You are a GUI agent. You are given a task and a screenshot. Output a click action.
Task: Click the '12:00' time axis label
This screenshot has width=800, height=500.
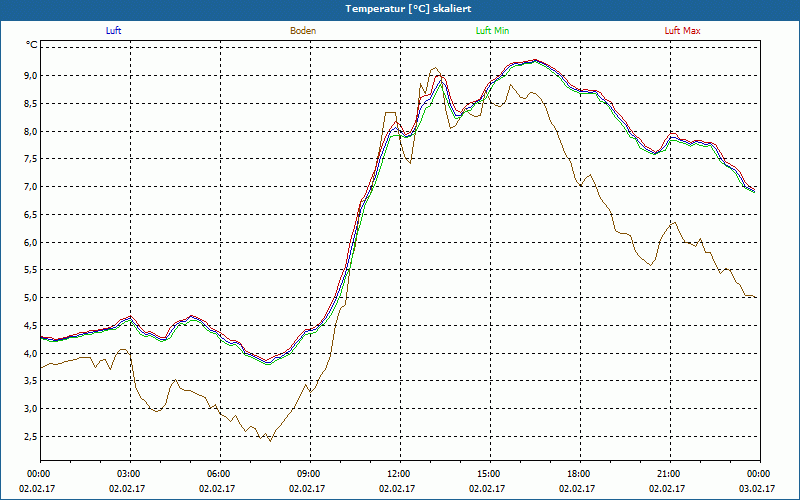pyautogui.click(x=397, y=474)
